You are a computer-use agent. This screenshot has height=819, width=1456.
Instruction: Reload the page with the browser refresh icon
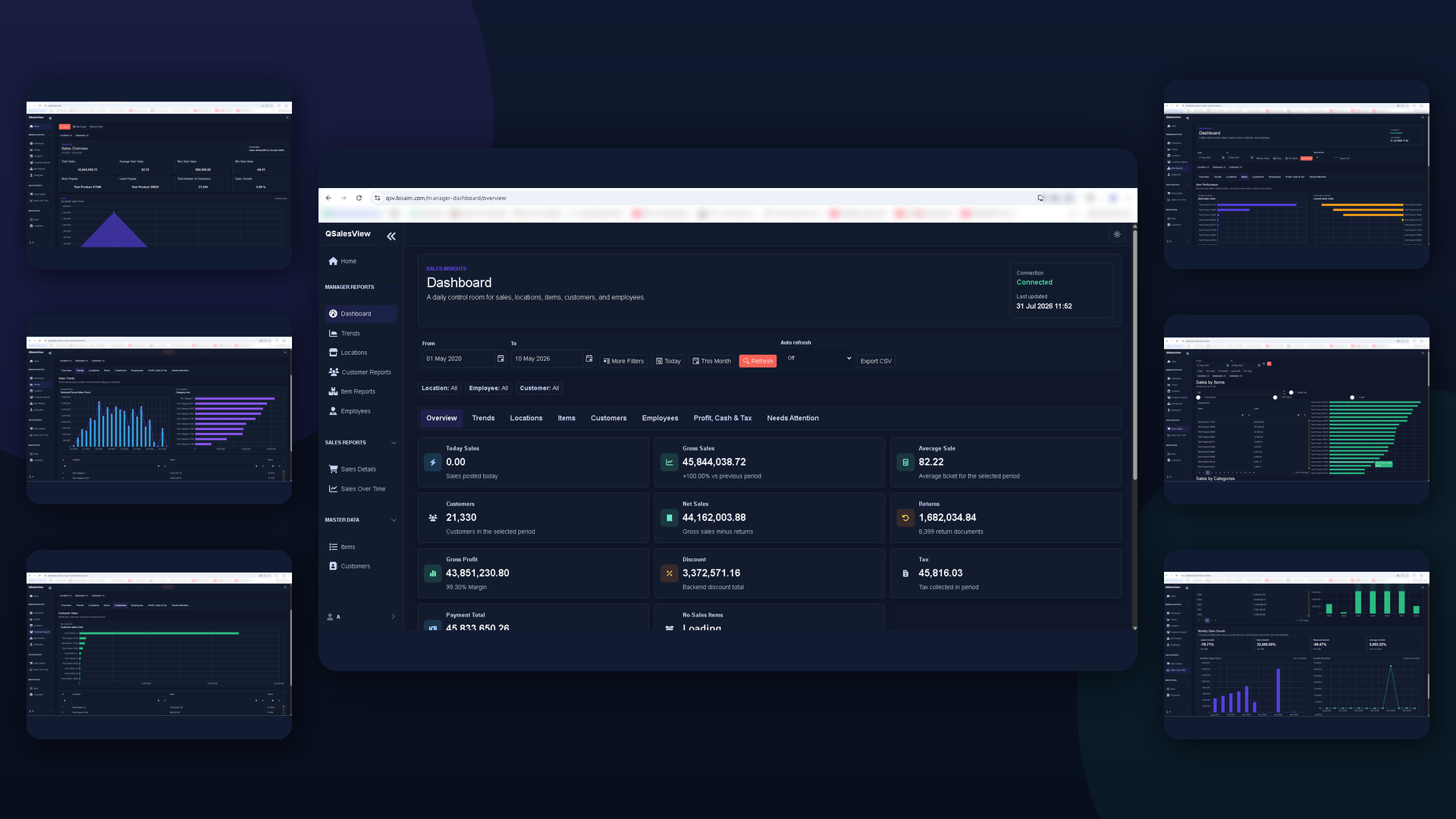[359, 198]
